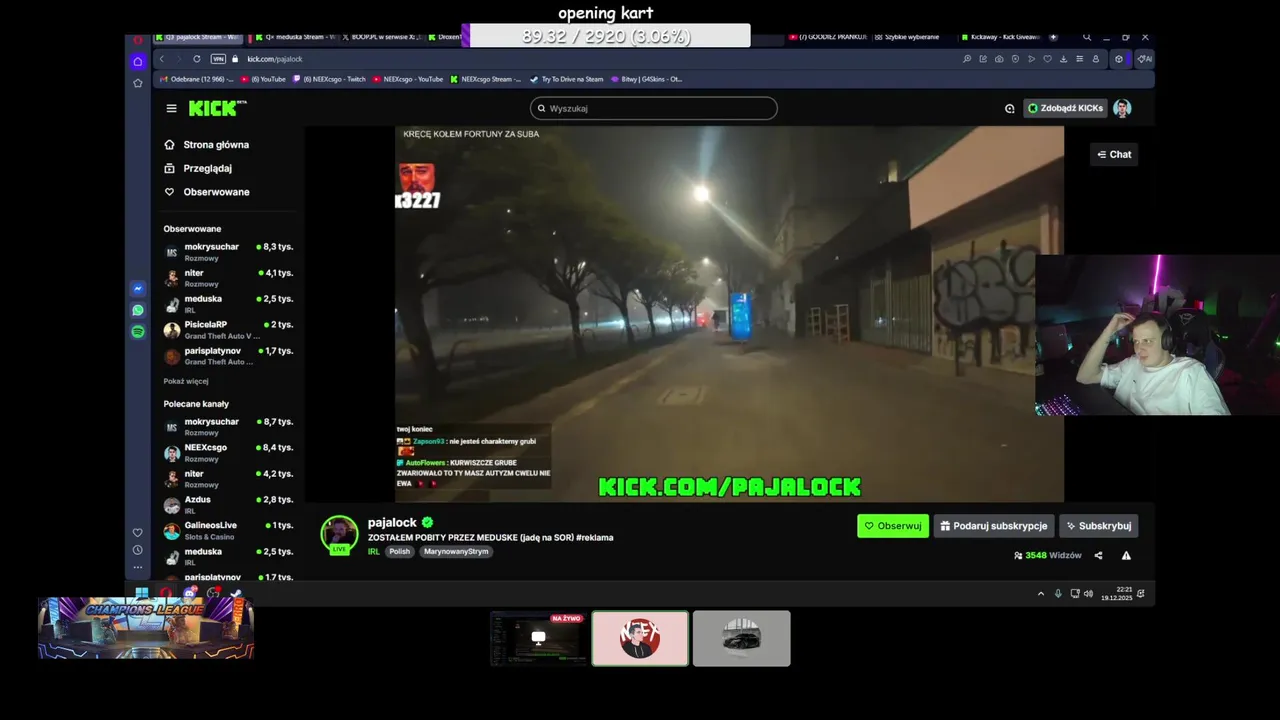The image size is (1280, 720).
Task: Go to Strona główna
Action: [x=206, y=145]
